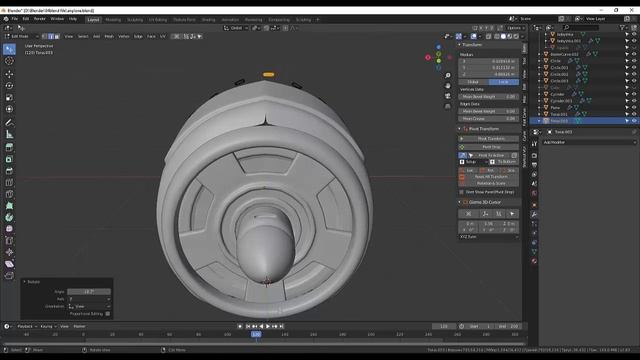Viewport: 640px width, 360px height.
Task: Toggle the camera view icon
Action: click(x=448, y=96)
